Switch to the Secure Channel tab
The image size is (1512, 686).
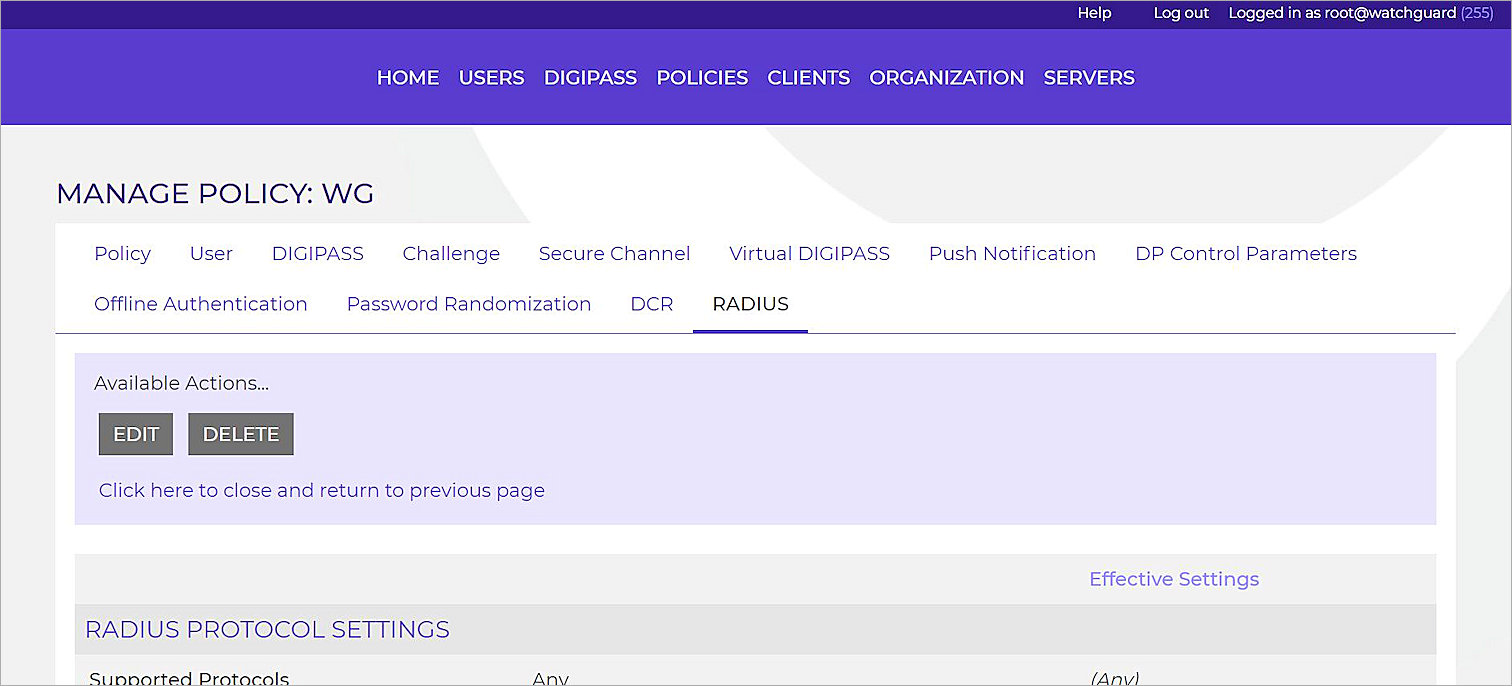(614, 253)
